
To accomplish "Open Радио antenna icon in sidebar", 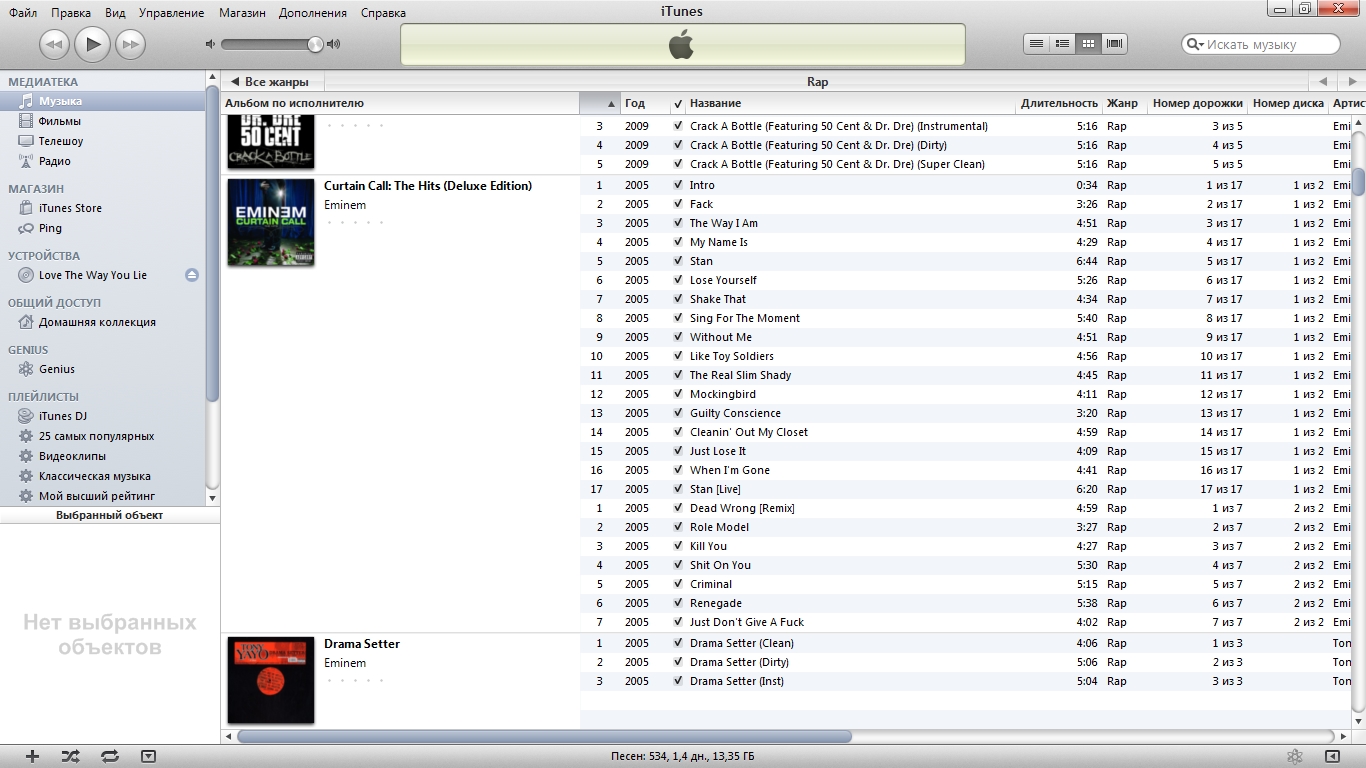I will point(26,161).
